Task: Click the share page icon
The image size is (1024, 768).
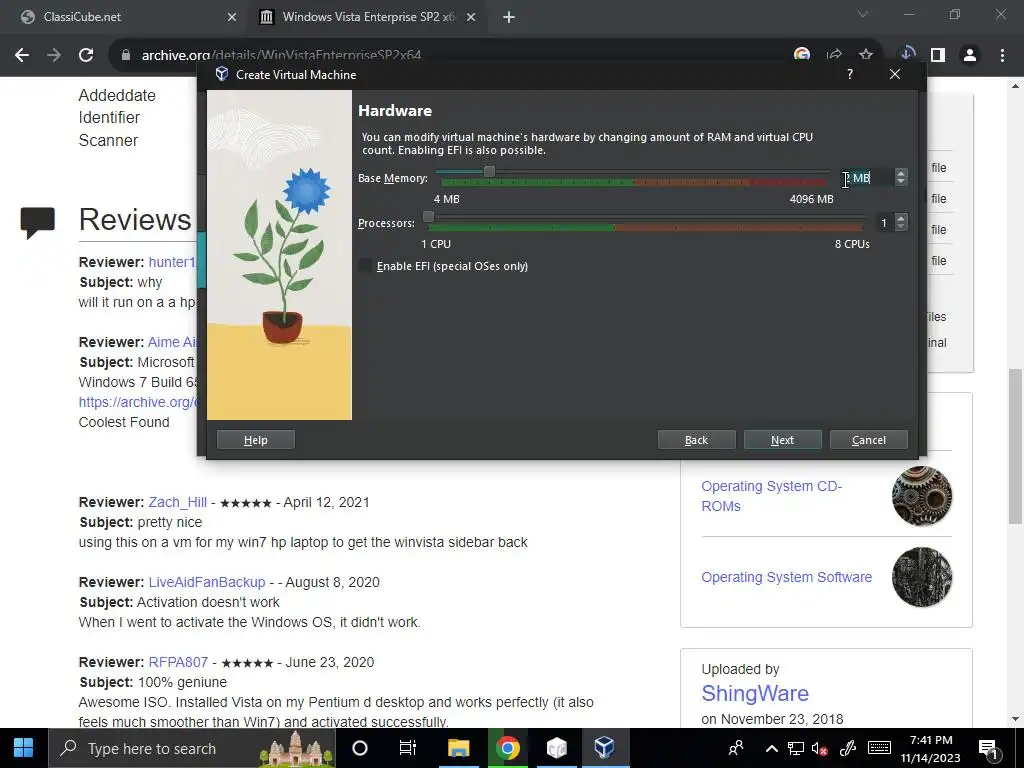Action: (834, 56)
